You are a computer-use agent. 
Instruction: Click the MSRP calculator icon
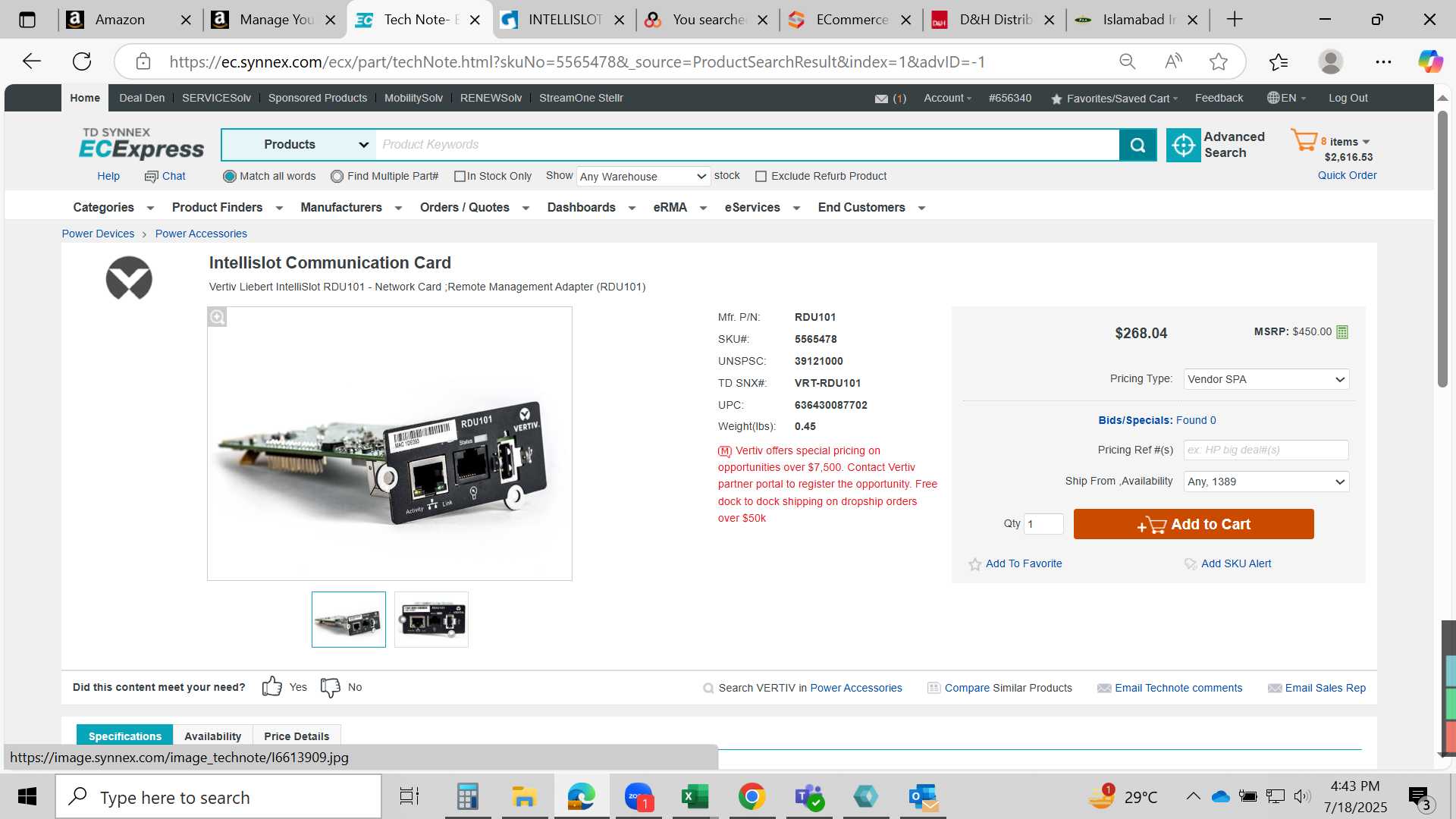(x=1342, y=332)
